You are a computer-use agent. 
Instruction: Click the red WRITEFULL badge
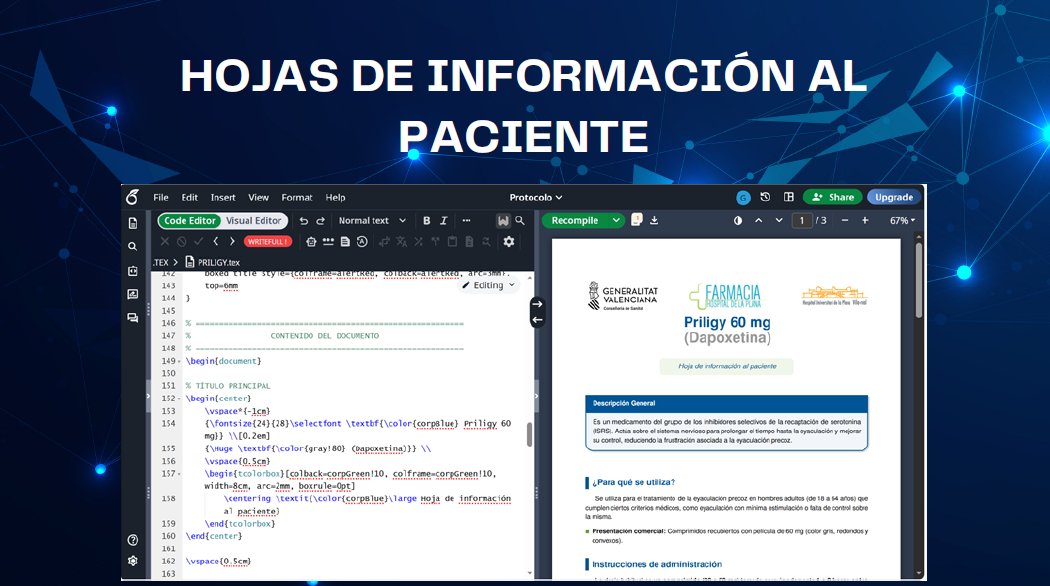(268, 241)
